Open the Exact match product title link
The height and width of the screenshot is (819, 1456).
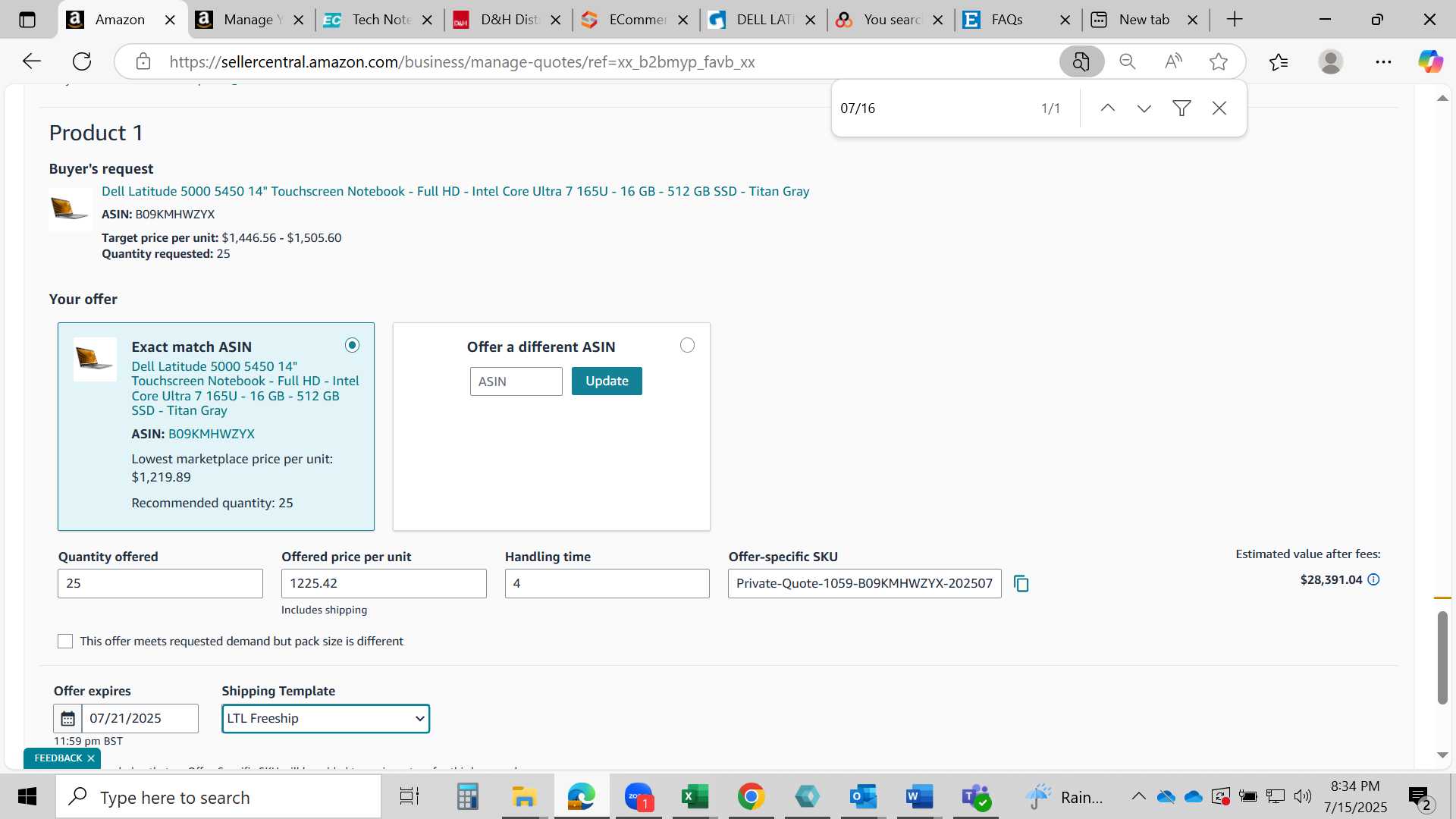245,388
